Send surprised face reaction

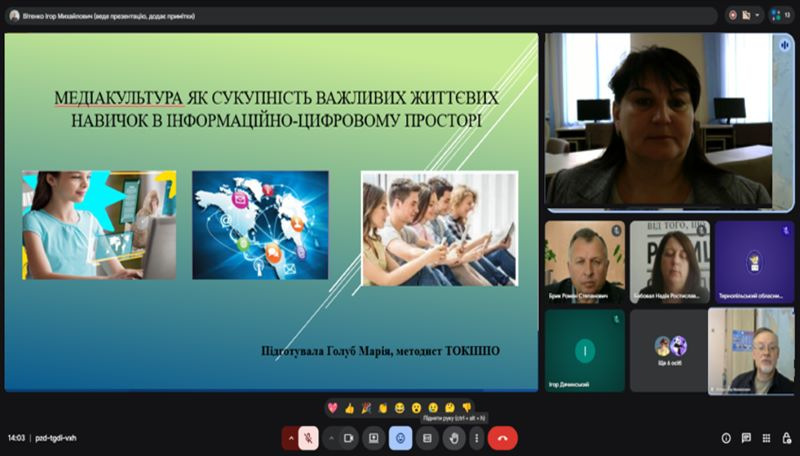[416, 408]
